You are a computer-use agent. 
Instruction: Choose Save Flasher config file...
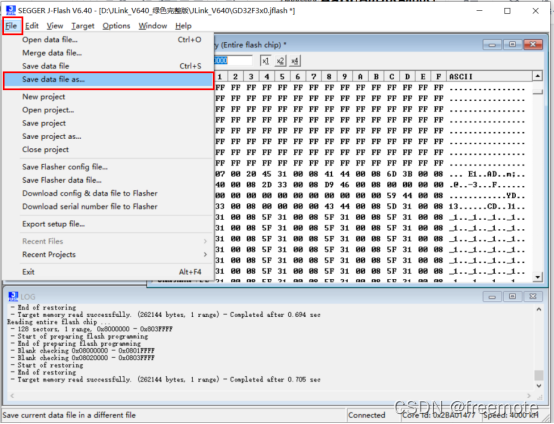pos(108,167)
